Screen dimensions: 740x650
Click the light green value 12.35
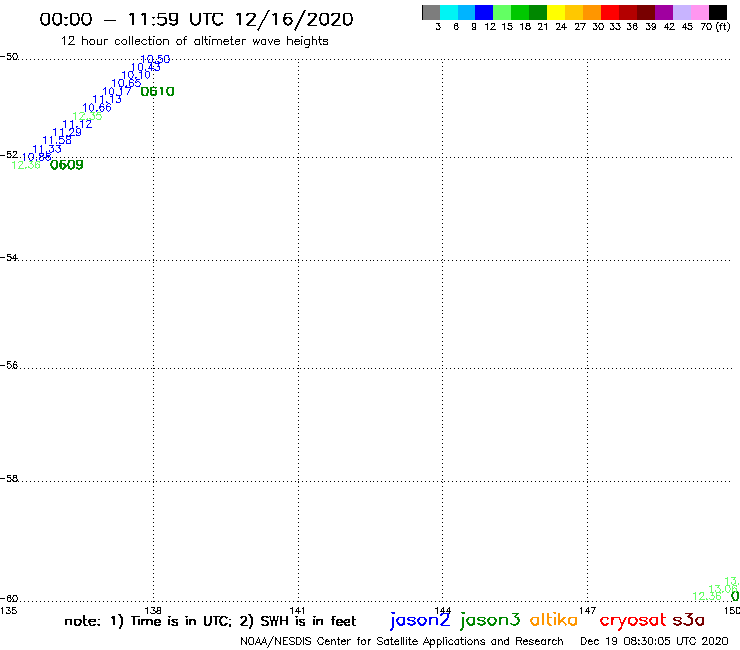tap(87, 116)
